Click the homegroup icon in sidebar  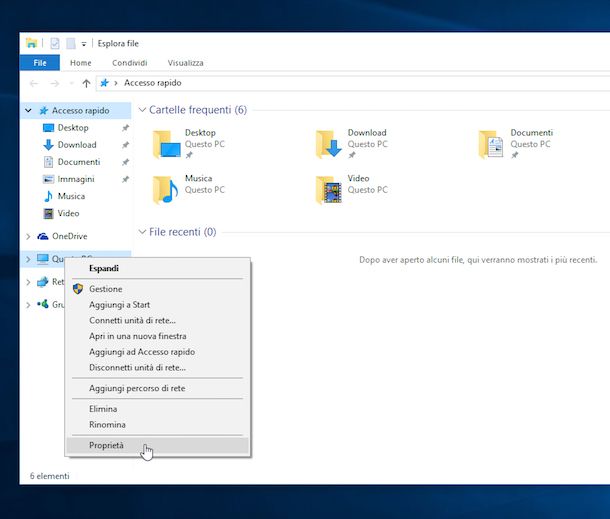[43, 304]
